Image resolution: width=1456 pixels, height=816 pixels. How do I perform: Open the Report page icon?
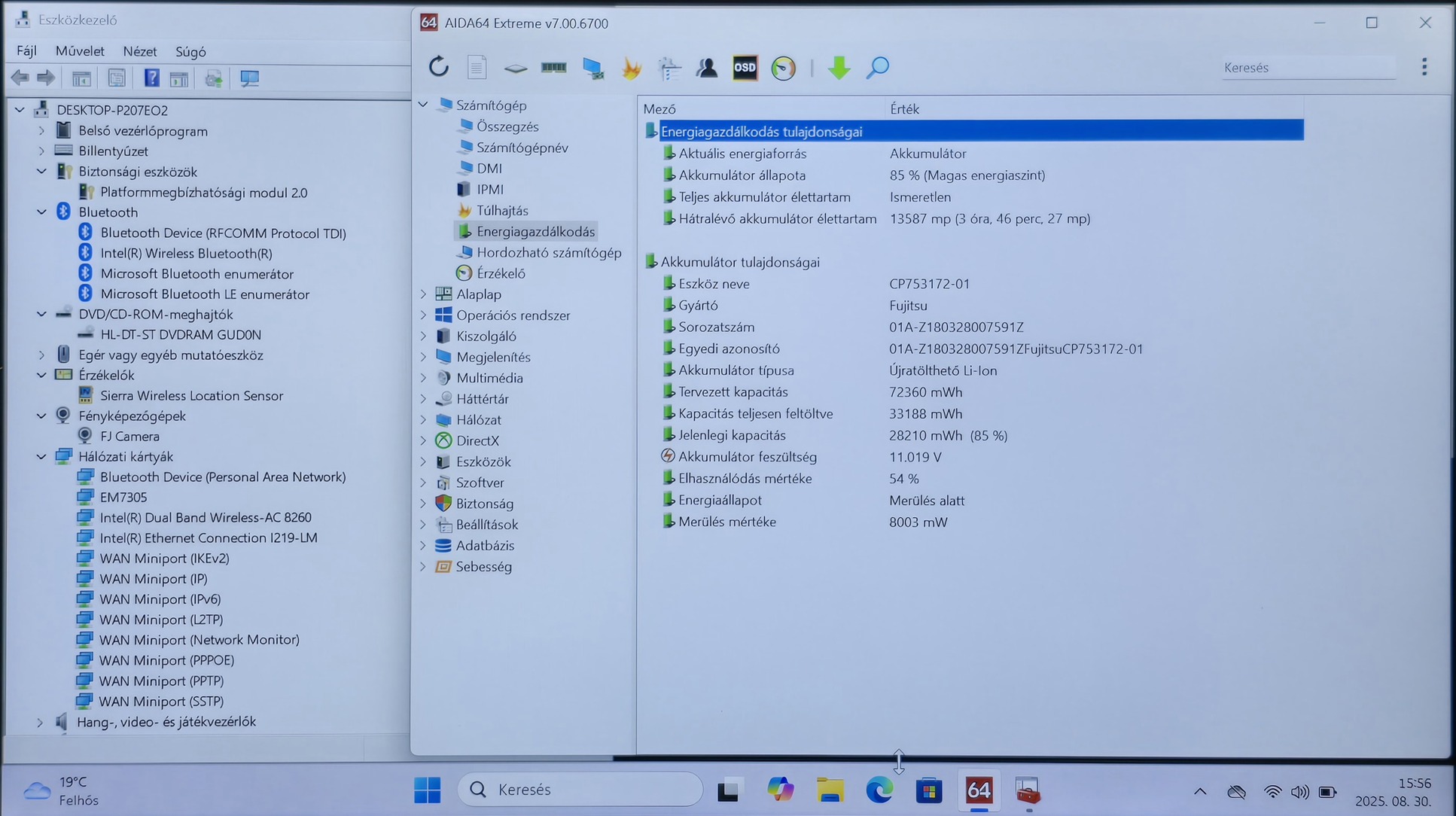(477, 68)
